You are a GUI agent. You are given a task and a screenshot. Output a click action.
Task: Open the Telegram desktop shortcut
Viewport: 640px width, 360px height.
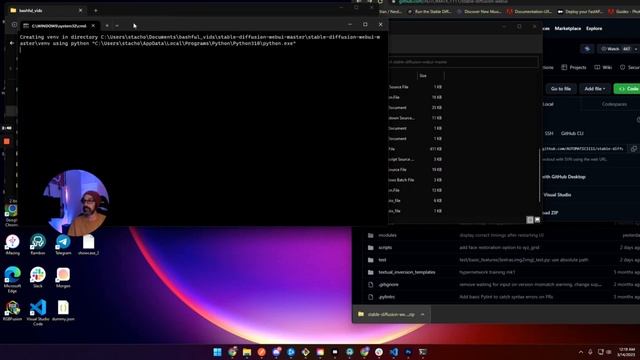63,244
